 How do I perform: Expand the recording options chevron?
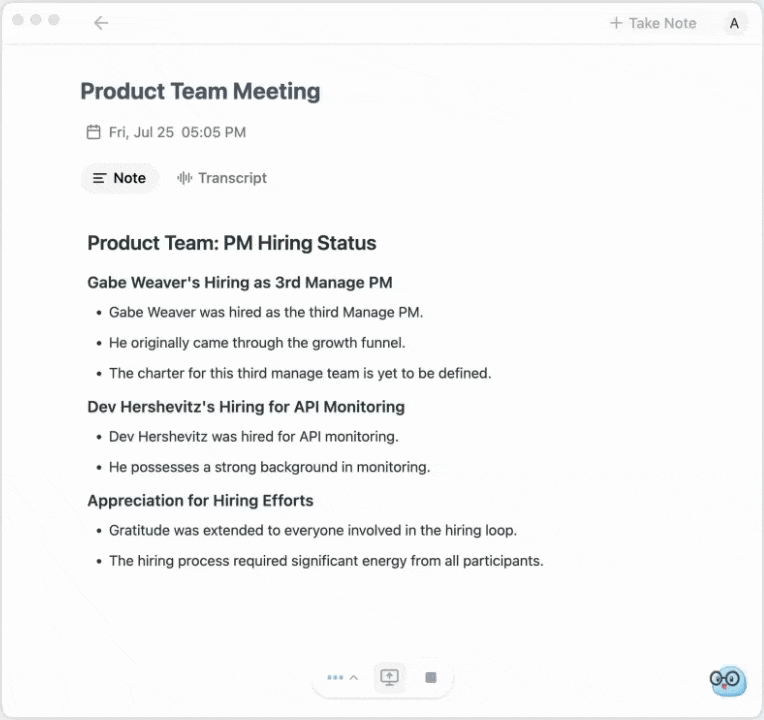pos(353,678)
